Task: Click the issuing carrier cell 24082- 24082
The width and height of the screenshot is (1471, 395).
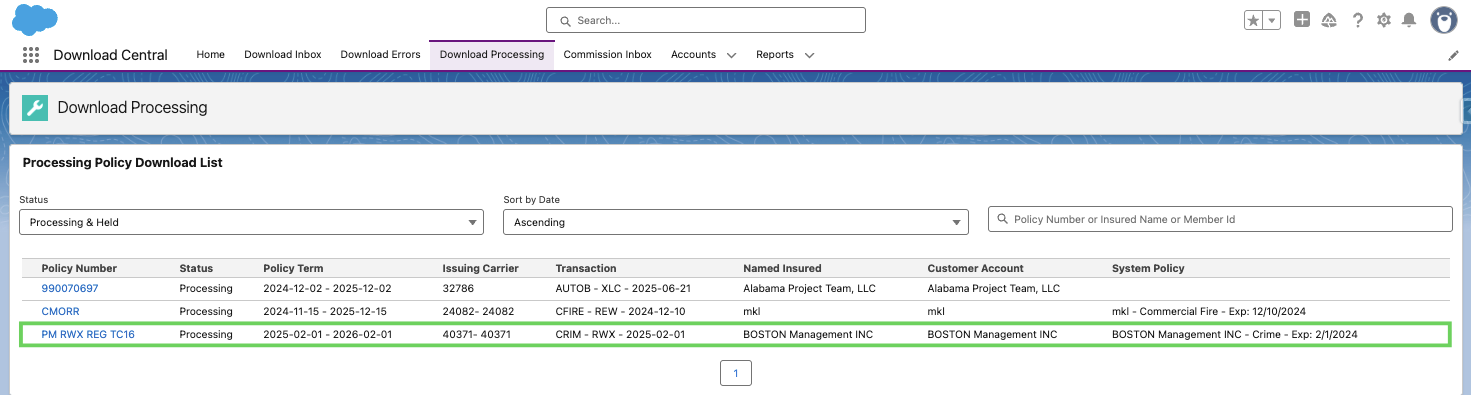Action: [478, 311]
